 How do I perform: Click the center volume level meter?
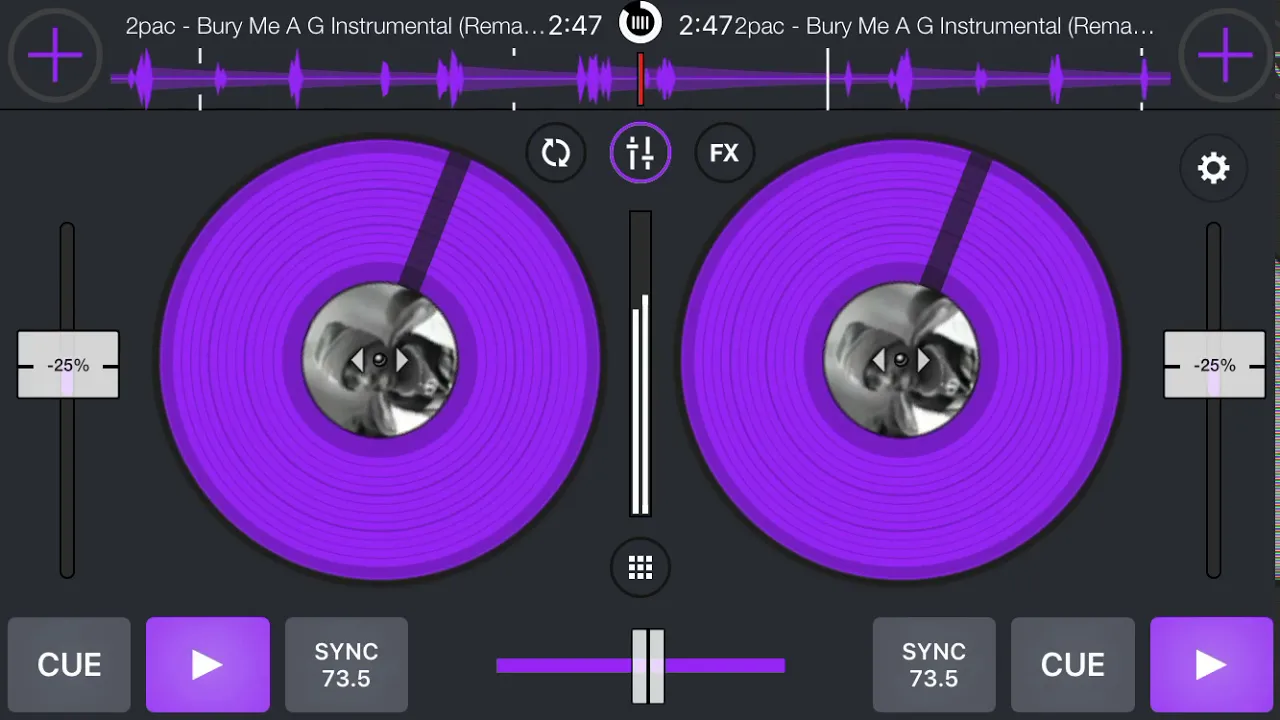640,363
